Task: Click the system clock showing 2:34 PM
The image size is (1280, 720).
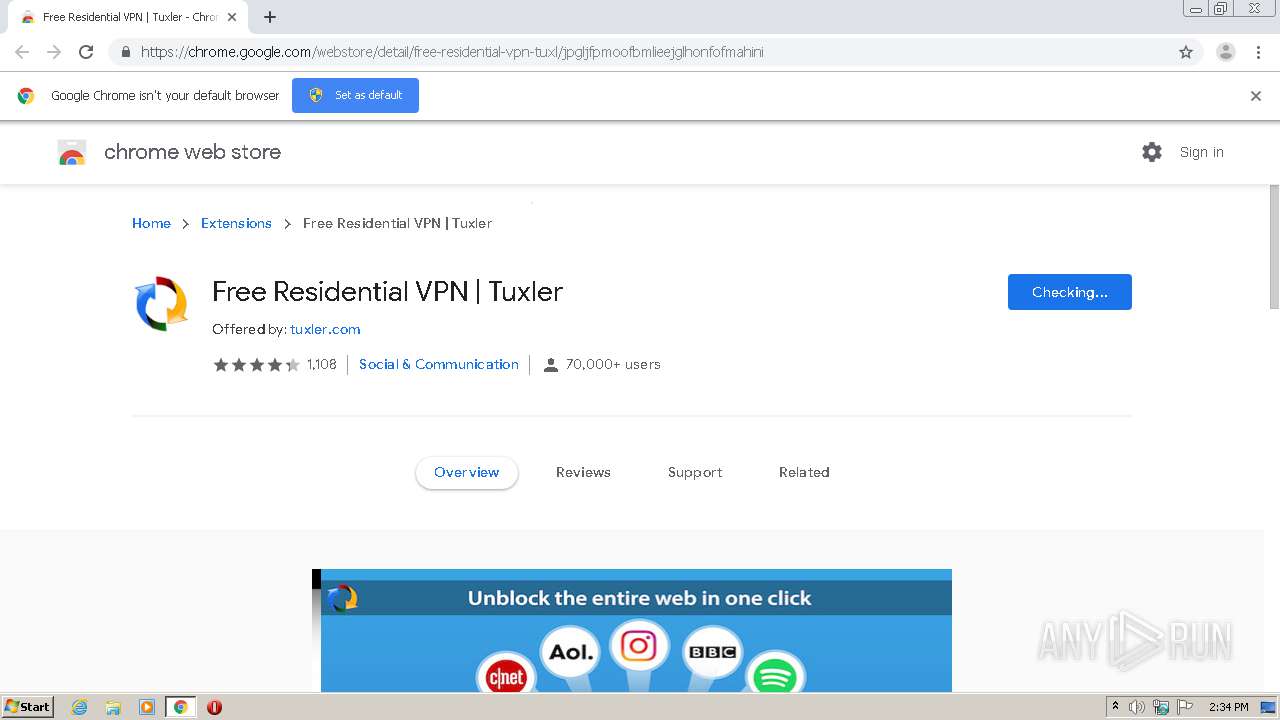Action: 1229,707
